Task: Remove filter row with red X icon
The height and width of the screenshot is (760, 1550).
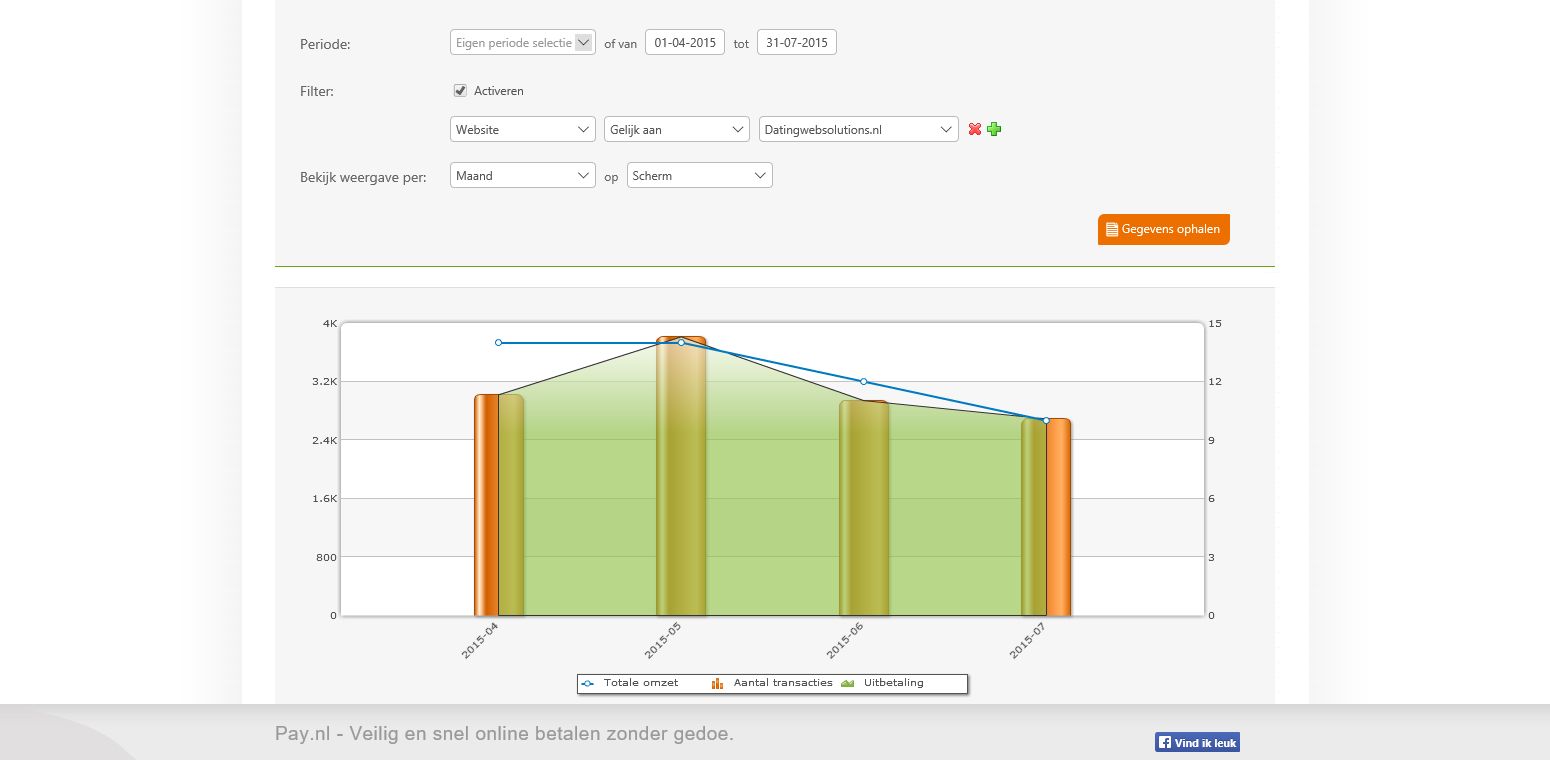Action: [975, 129]
